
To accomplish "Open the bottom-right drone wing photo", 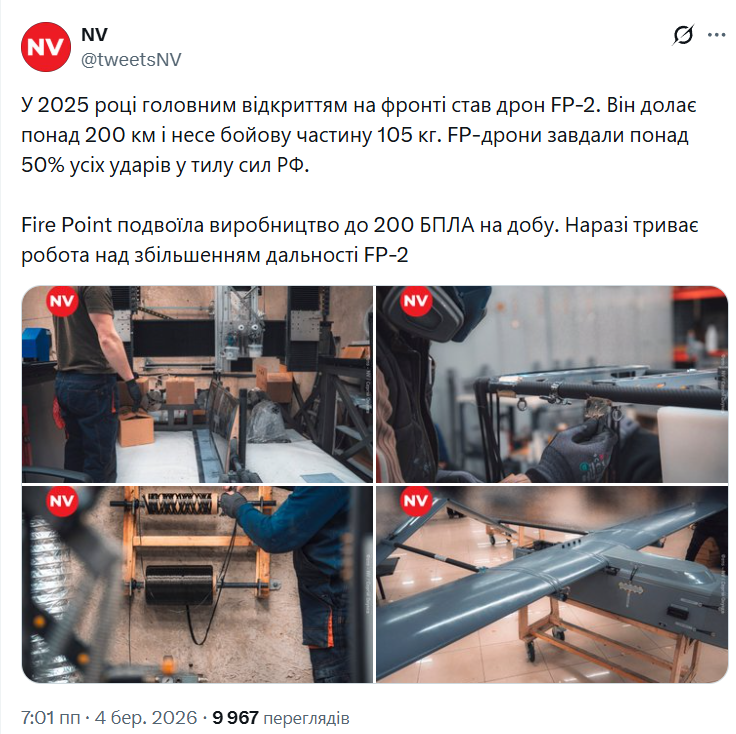I will click(552, 584).
